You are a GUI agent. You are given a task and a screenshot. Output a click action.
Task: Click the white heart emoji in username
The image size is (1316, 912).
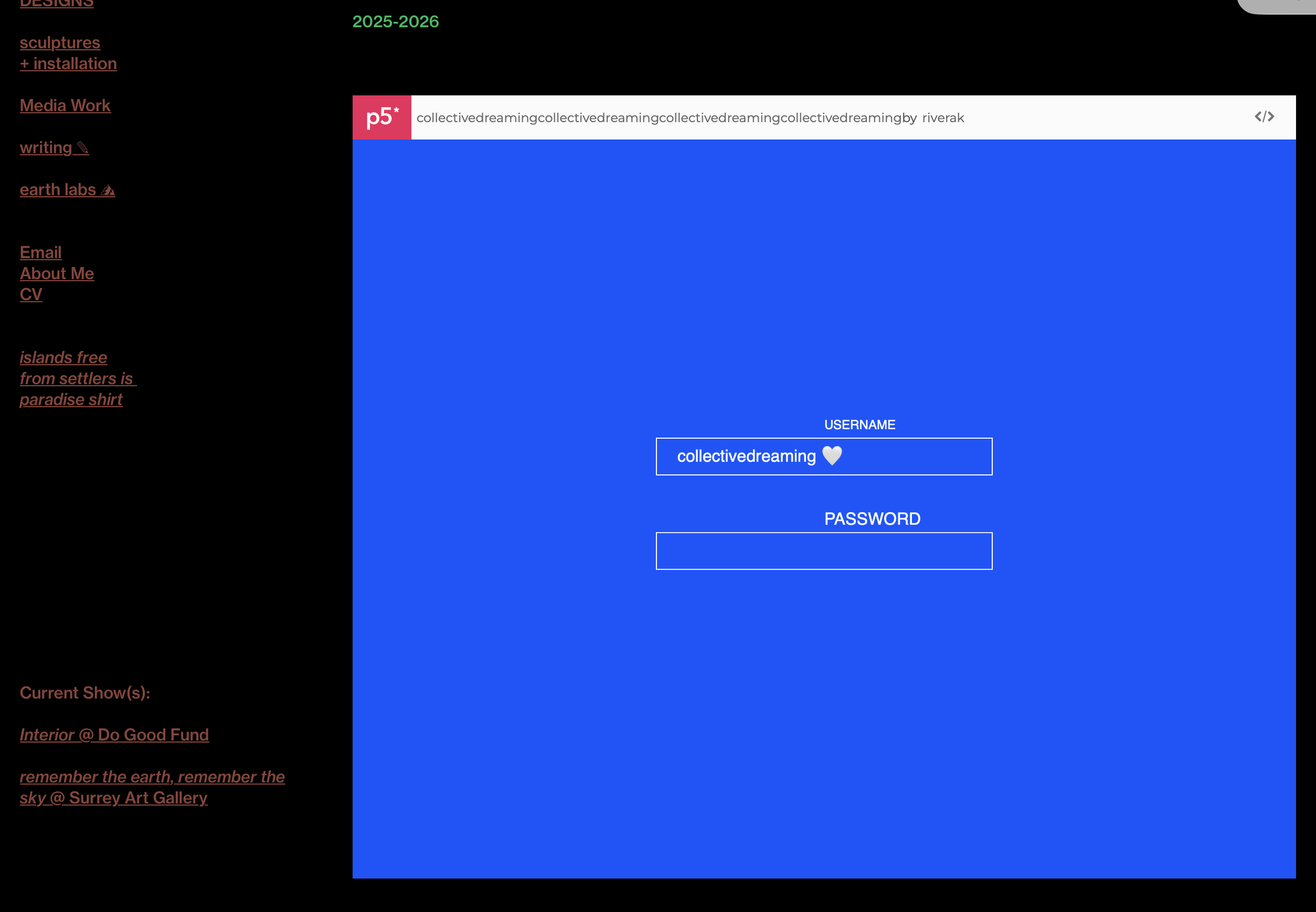tap(832, 455)
